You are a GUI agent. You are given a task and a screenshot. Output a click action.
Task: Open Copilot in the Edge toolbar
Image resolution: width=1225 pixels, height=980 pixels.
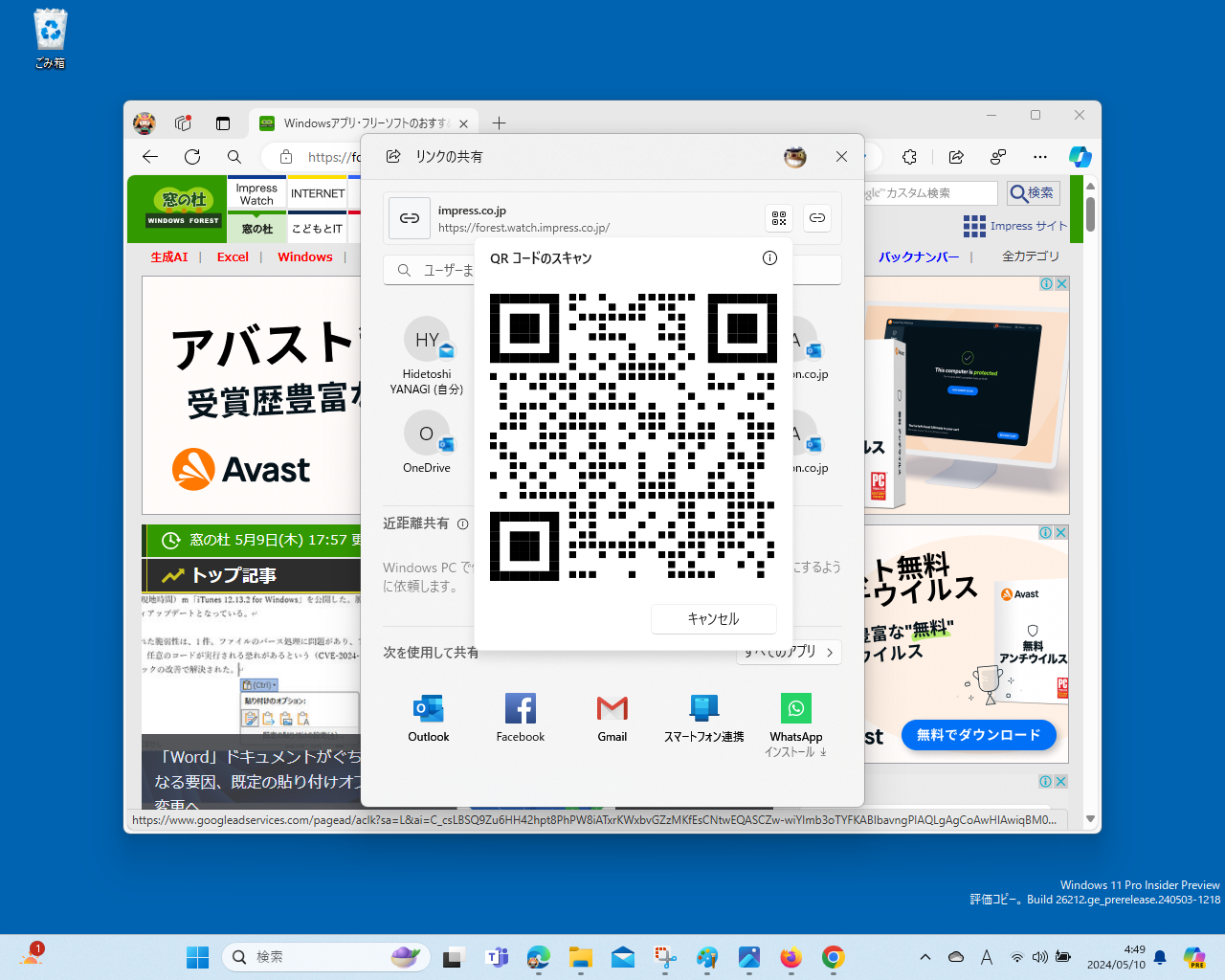coord(1080,157)
